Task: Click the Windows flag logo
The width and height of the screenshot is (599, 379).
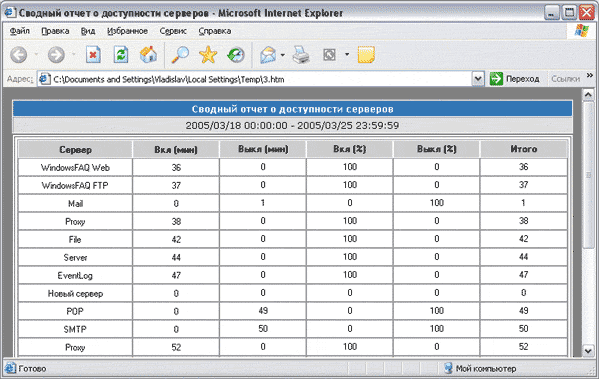Action: (582, 31)
